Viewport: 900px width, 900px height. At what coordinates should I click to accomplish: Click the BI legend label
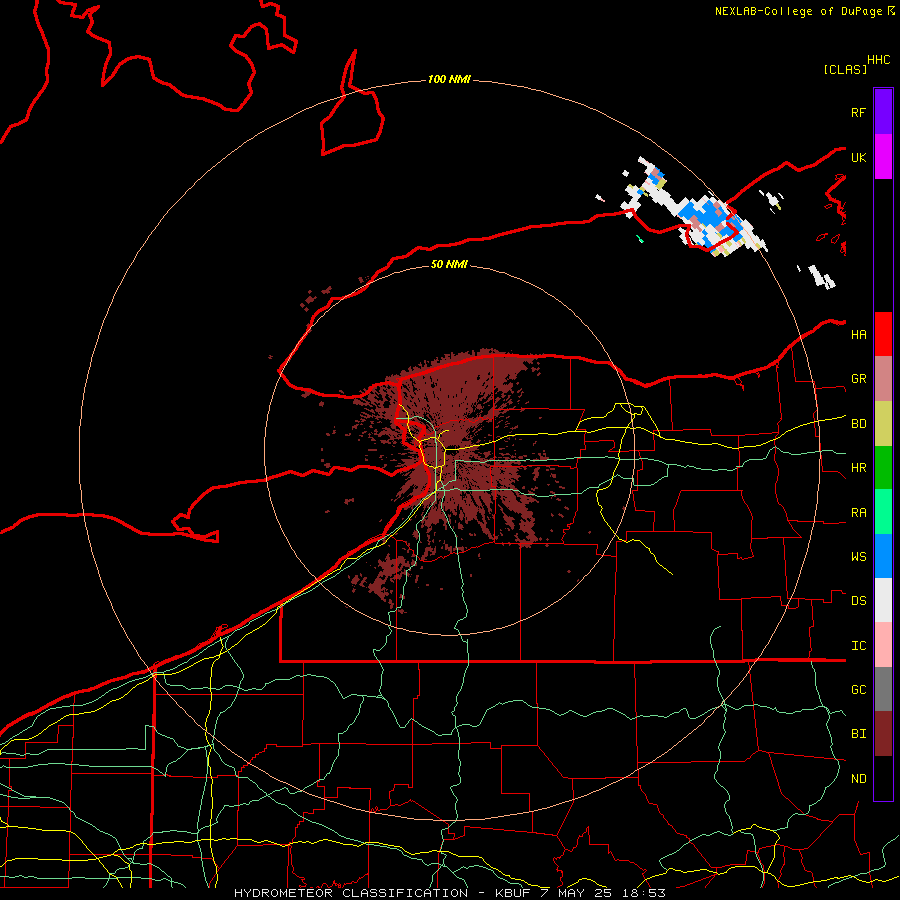[x=859, y=734]
